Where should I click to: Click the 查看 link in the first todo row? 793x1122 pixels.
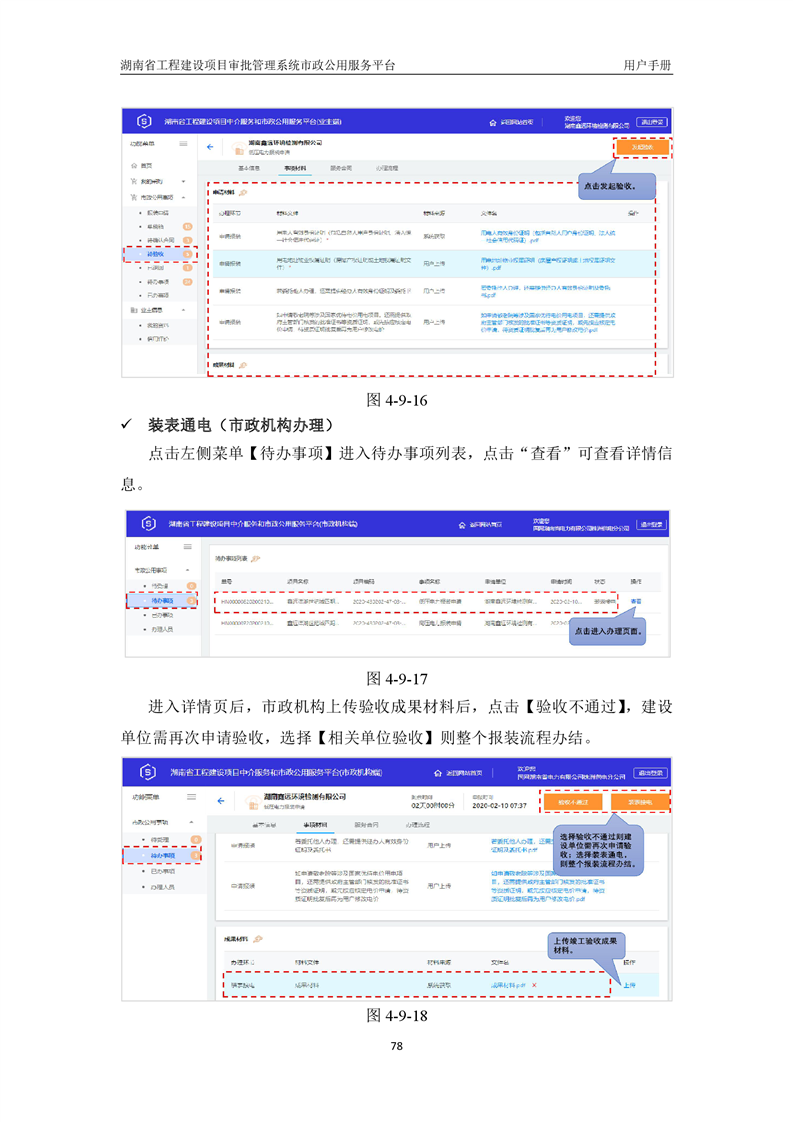(x=636, y=602)
